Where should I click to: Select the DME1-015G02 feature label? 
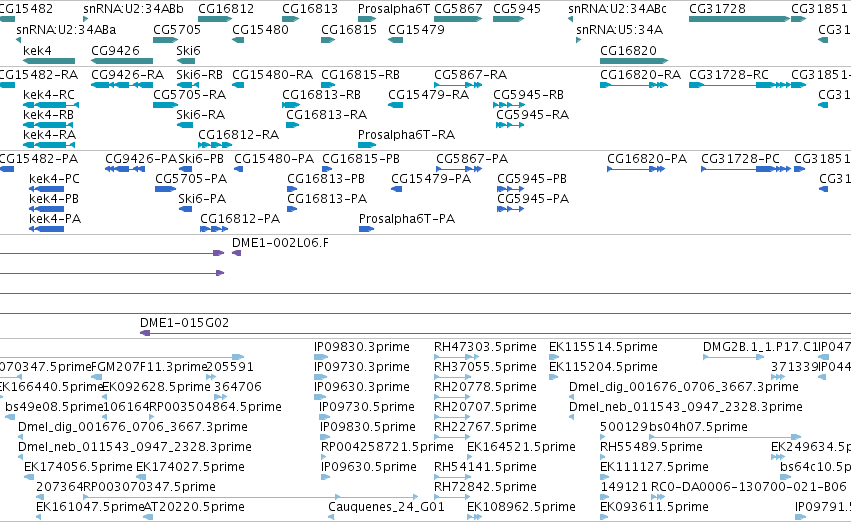click(185, 323)
